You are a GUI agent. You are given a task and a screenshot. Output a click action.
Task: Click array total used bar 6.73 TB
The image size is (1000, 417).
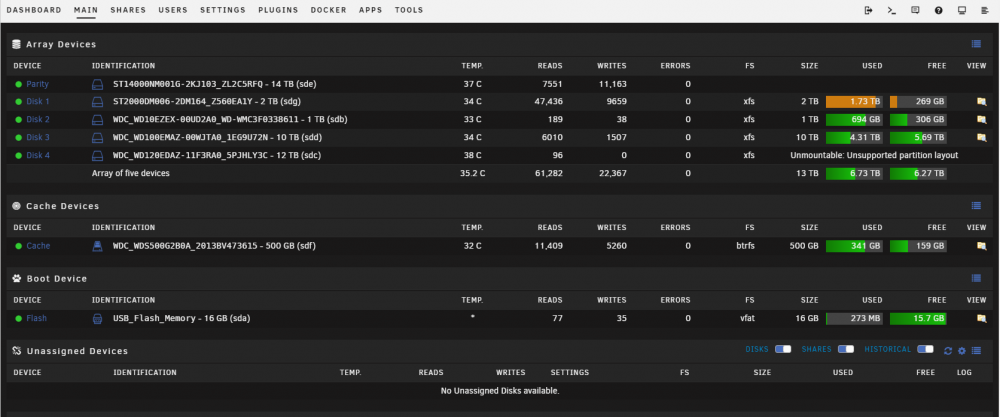(x=854, y=173)
